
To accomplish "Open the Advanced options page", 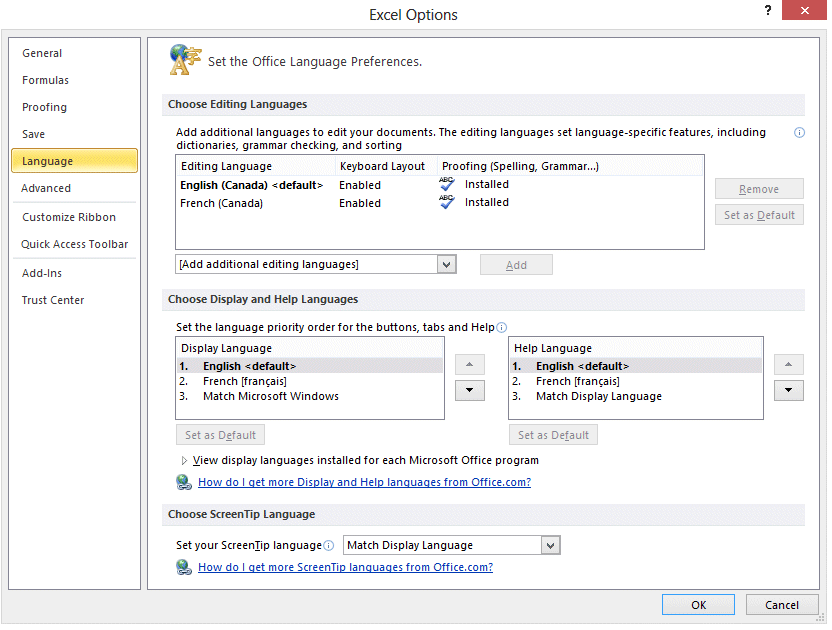I will point(46,187).
